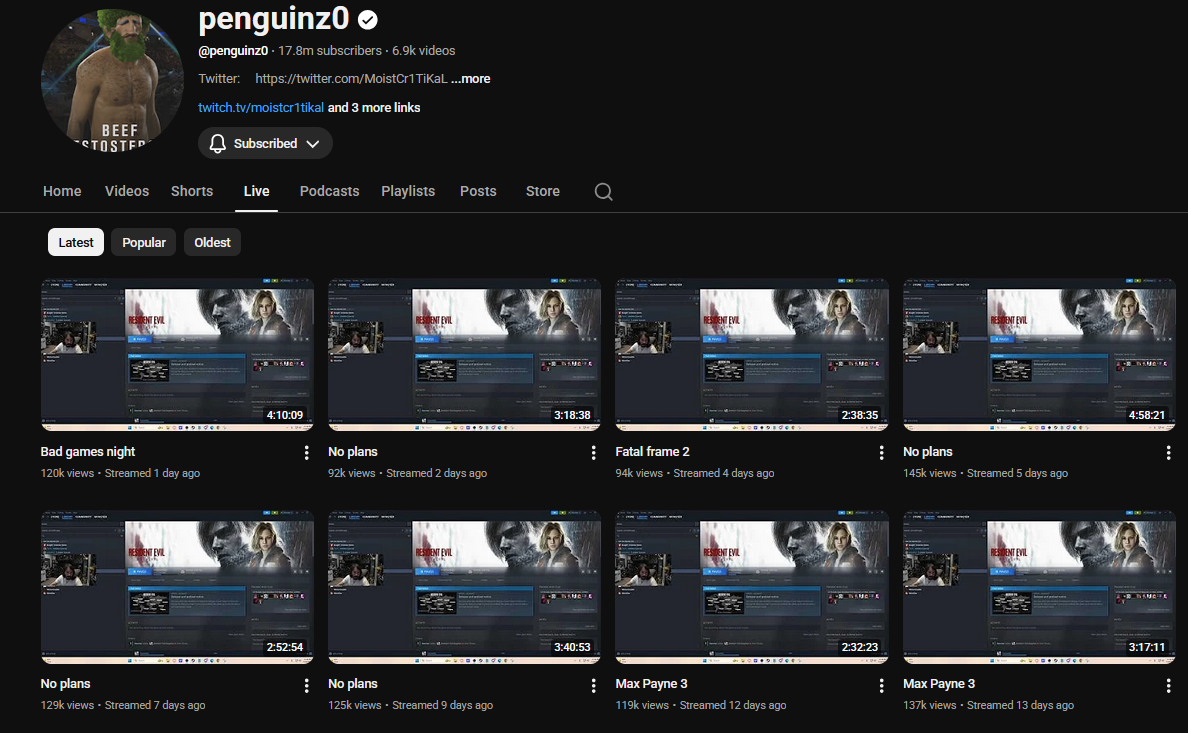
Task: Select the Live tab
Action: pyautogui.click(x=256, y=191)
